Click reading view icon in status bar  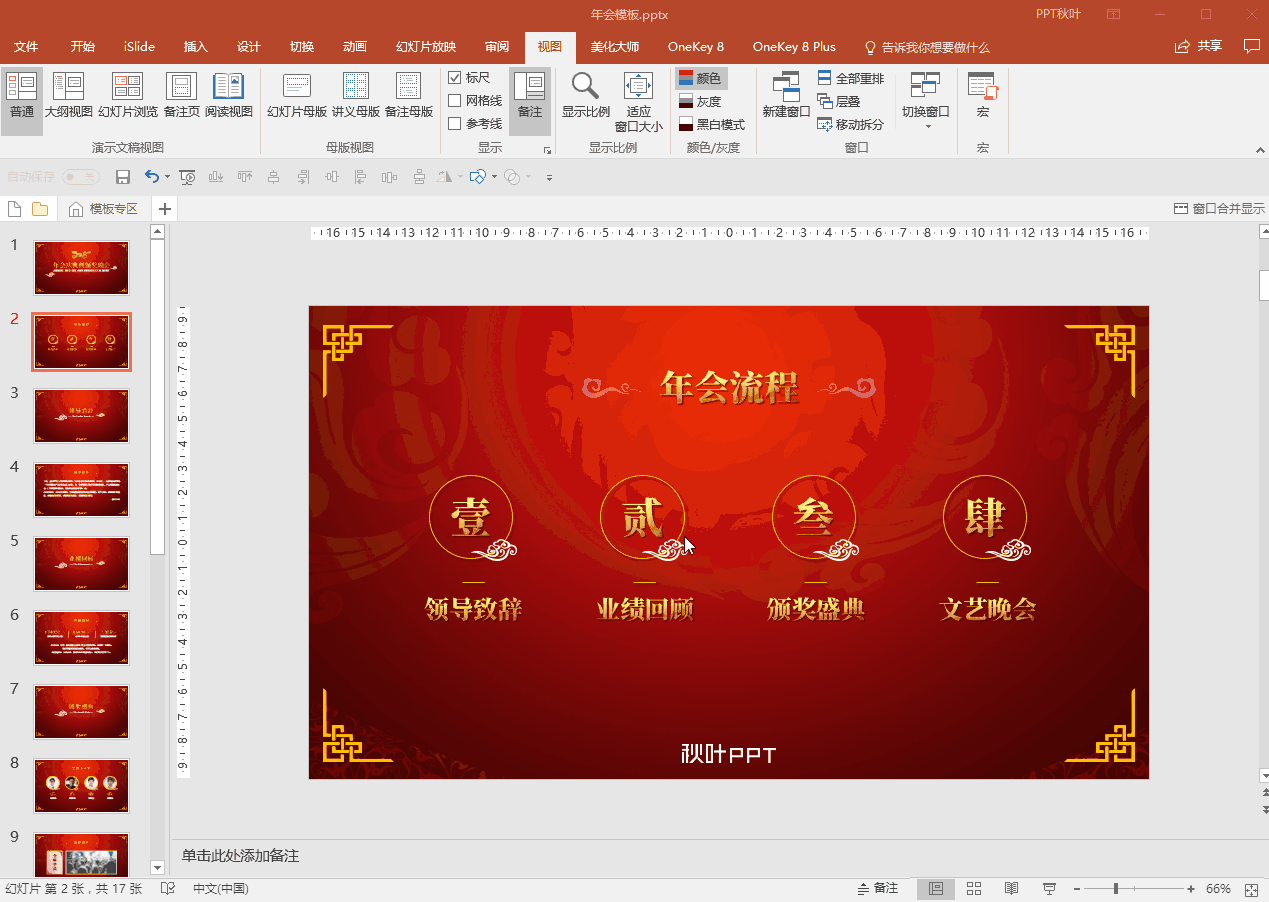click(1012, 888)
